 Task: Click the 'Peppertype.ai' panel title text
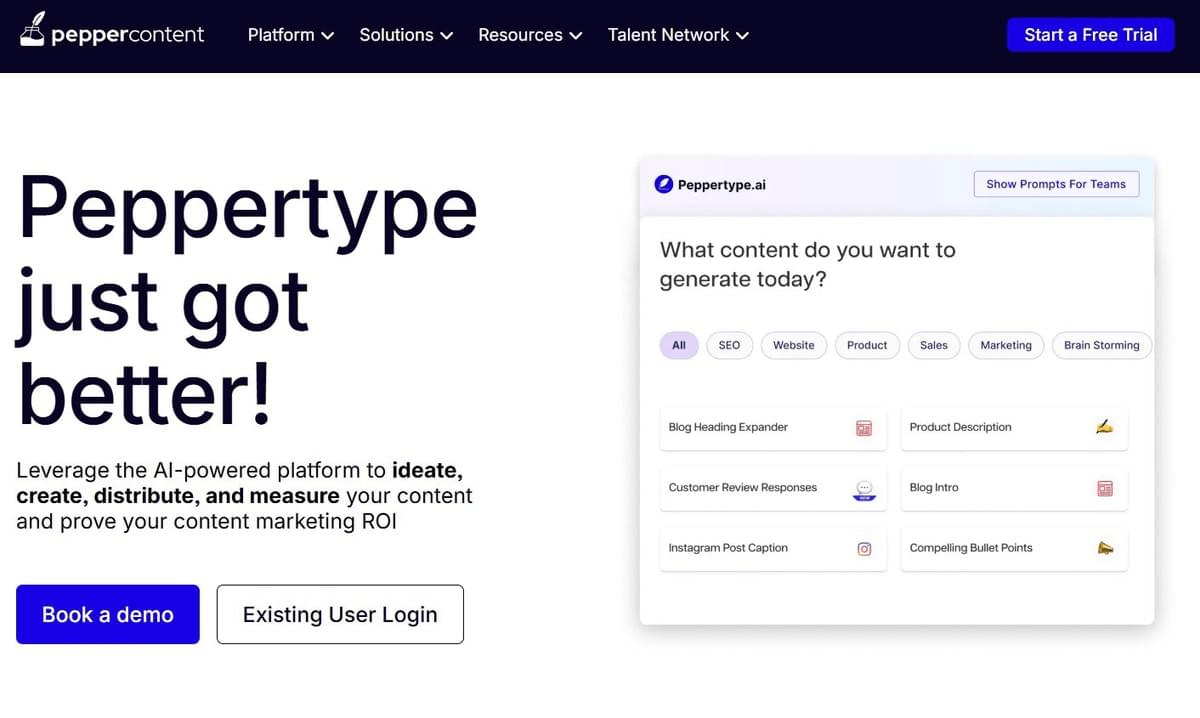pyautogui.click(x=722, y=184)
